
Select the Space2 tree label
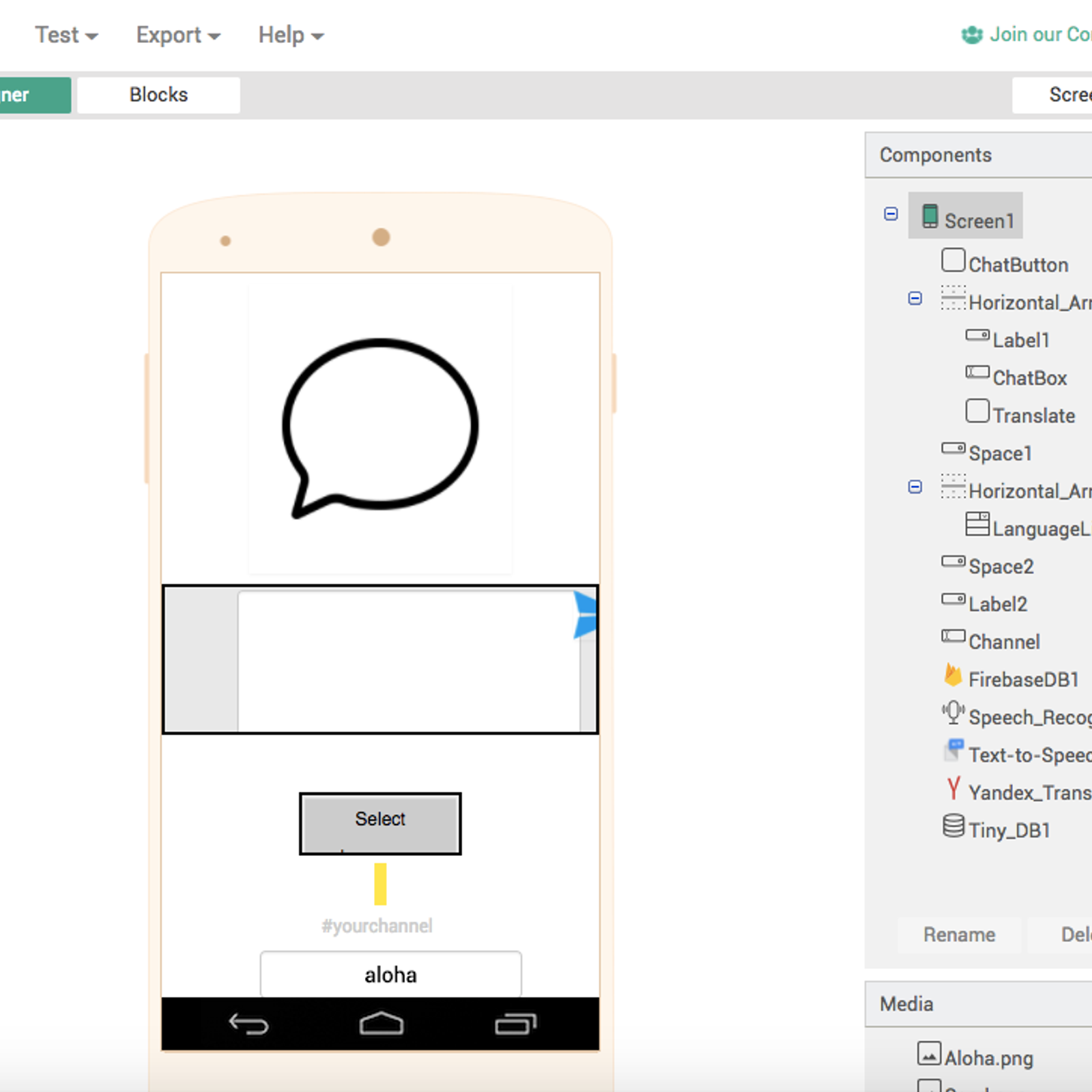pyautogui.click(x=1001, y=566)
